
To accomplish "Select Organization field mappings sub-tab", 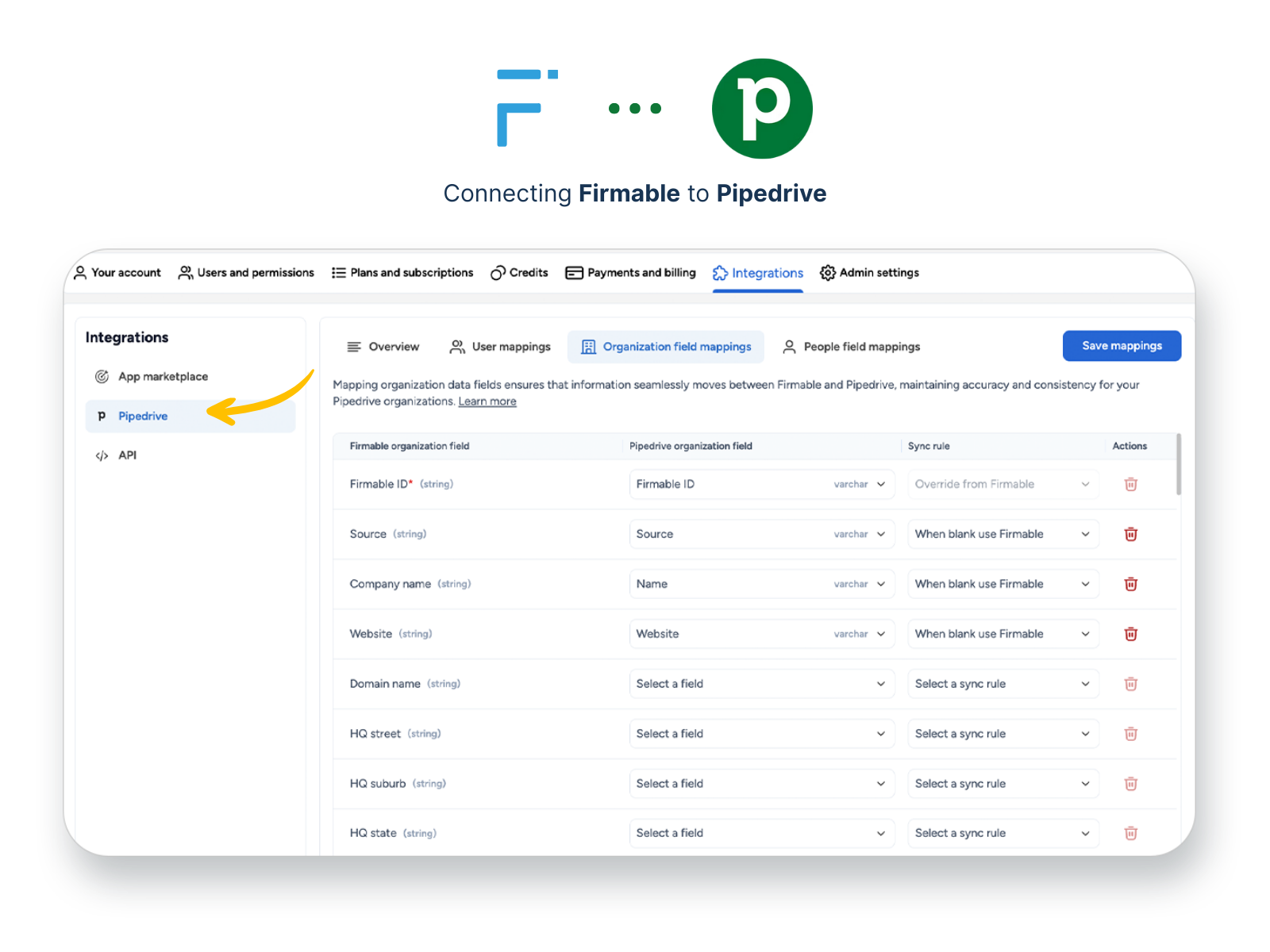I will pyautogui.click(x=666, y=347).
